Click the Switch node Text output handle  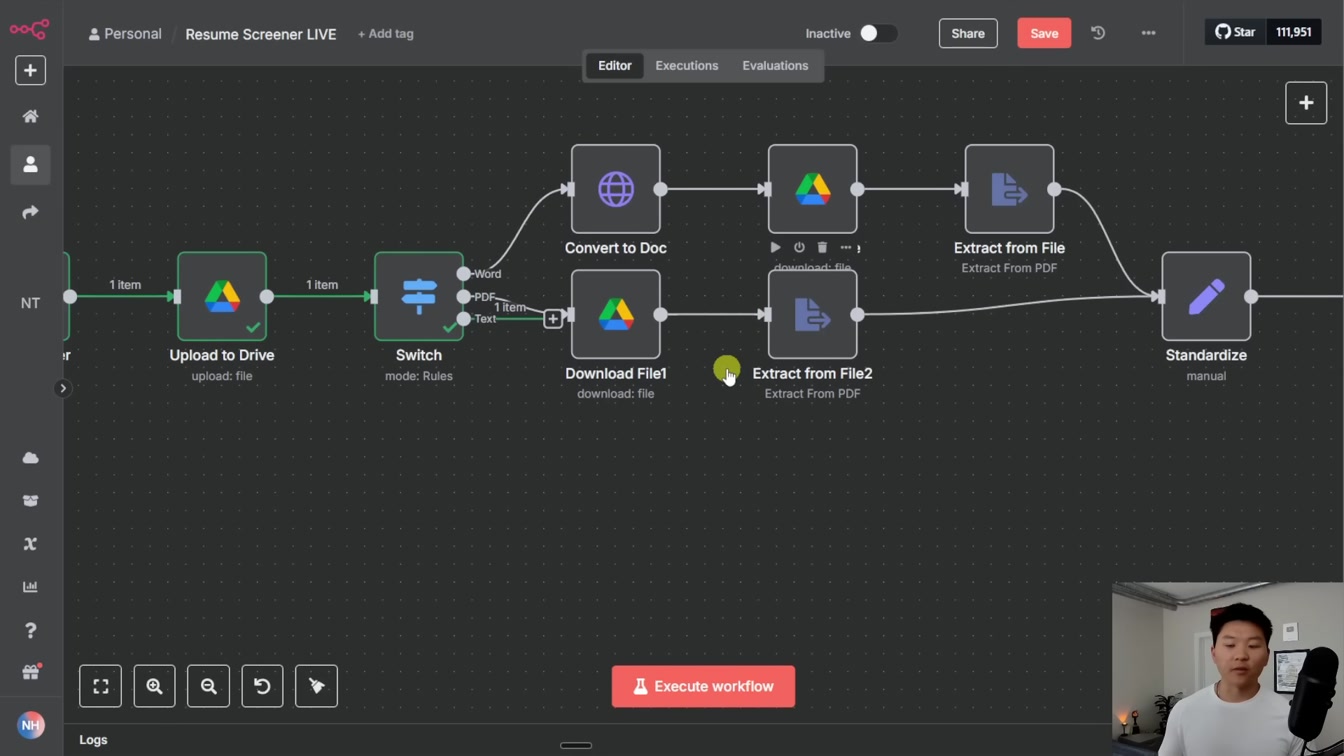click(464, 319)
